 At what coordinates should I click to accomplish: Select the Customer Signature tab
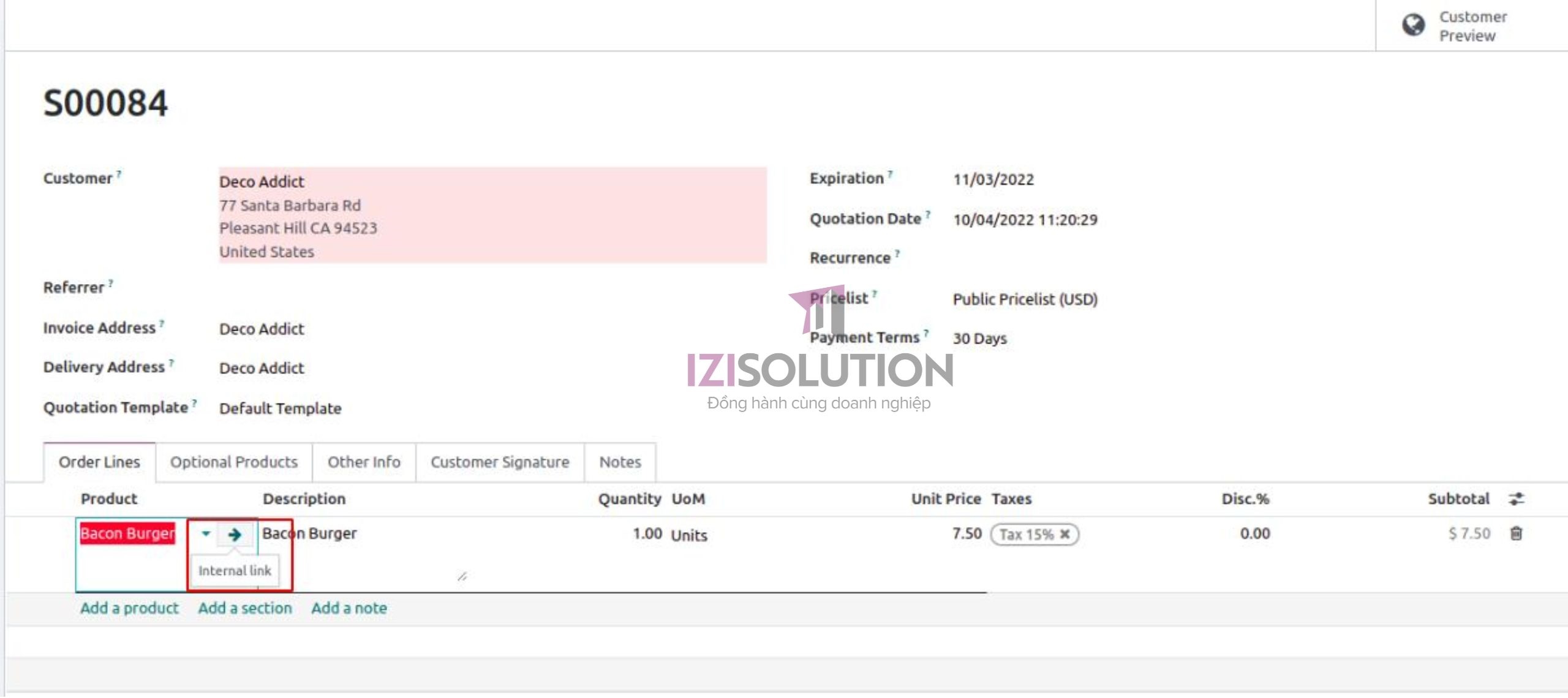tap(500, 462)
